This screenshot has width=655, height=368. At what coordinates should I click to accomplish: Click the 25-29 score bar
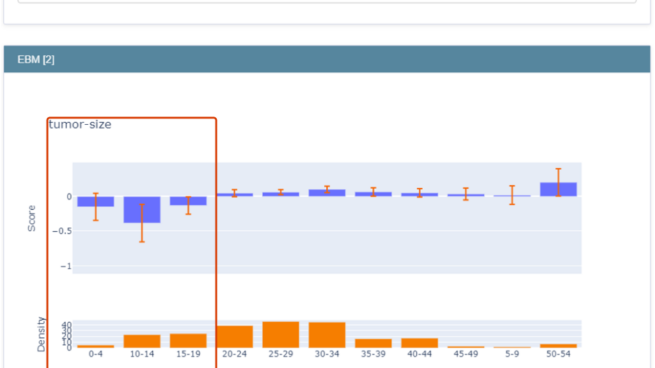click(x=281, y=194)
